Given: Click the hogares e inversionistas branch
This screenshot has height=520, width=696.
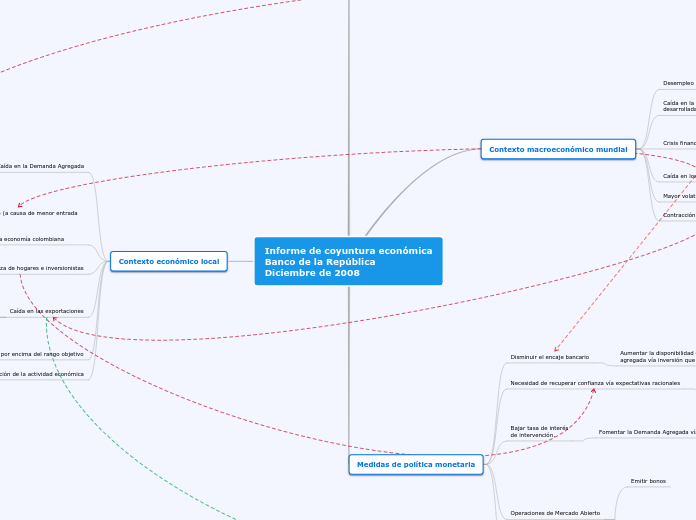Looking at the screenshot, I should click(42, 268).
